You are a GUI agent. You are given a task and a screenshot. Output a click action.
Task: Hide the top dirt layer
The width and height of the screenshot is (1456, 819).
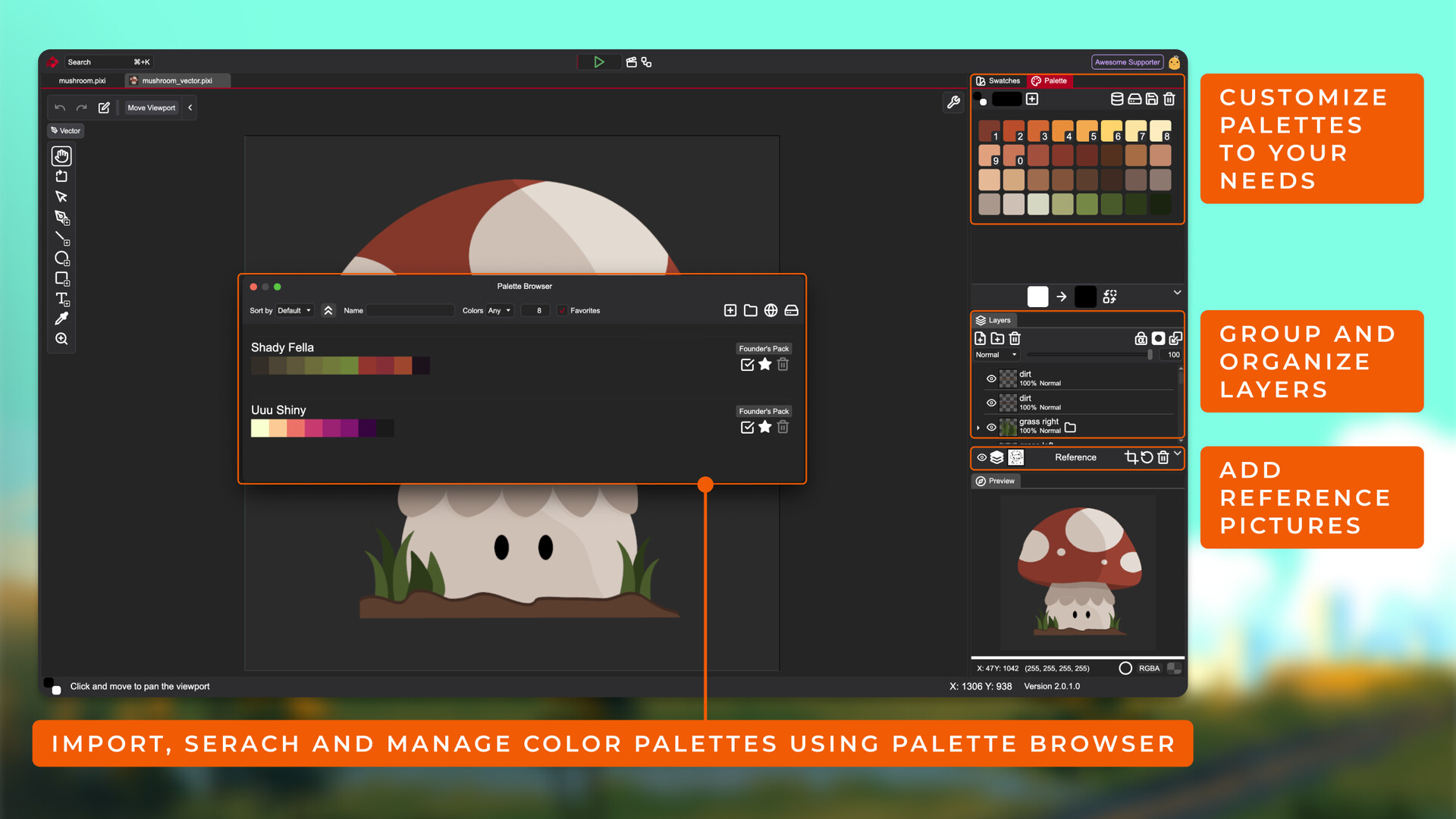(991, 378)
